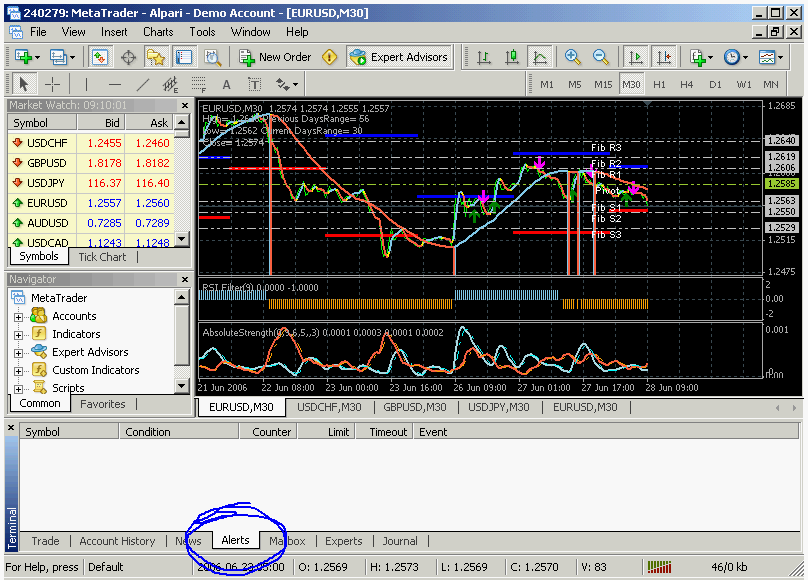Screen dimensions: 808x580
Task: Switch chart to Candlesticks mode
Action: tap(512, 57)
